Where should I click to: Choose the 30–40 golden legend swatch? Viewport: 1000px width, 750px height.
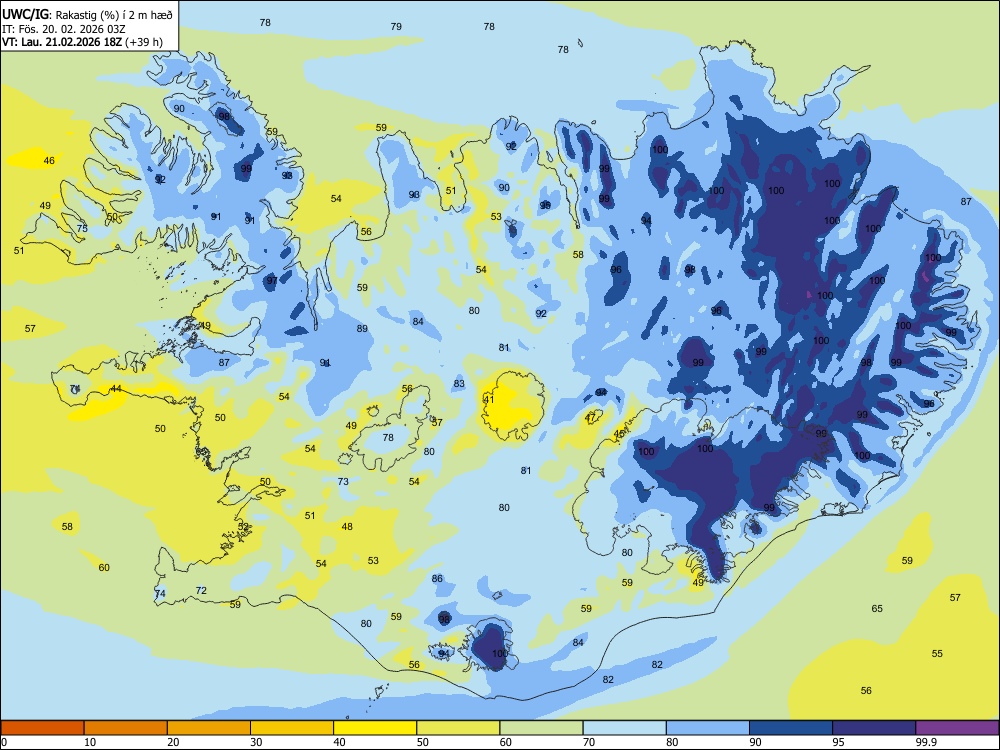coord(292,728)
